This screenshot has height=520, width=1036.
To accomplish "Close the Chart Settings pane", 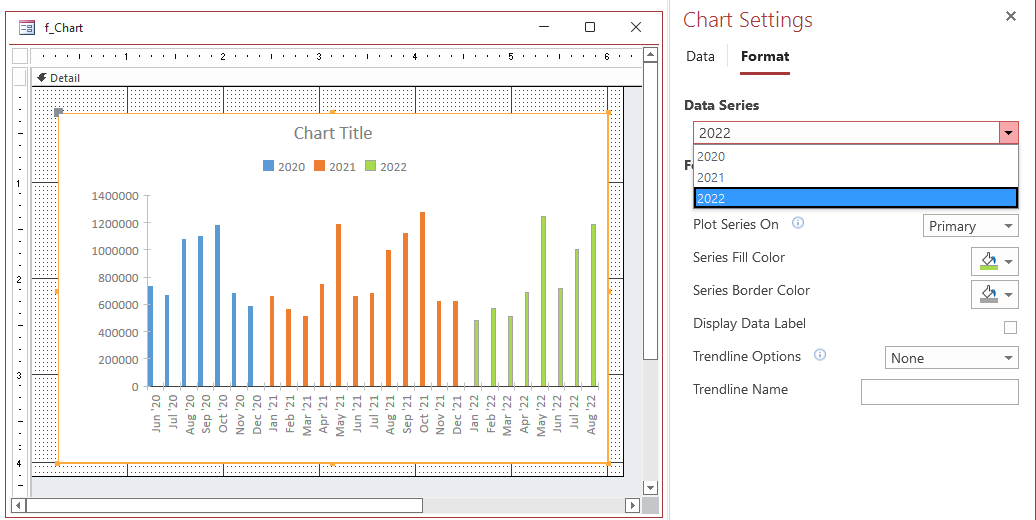I will (1010, 16).
